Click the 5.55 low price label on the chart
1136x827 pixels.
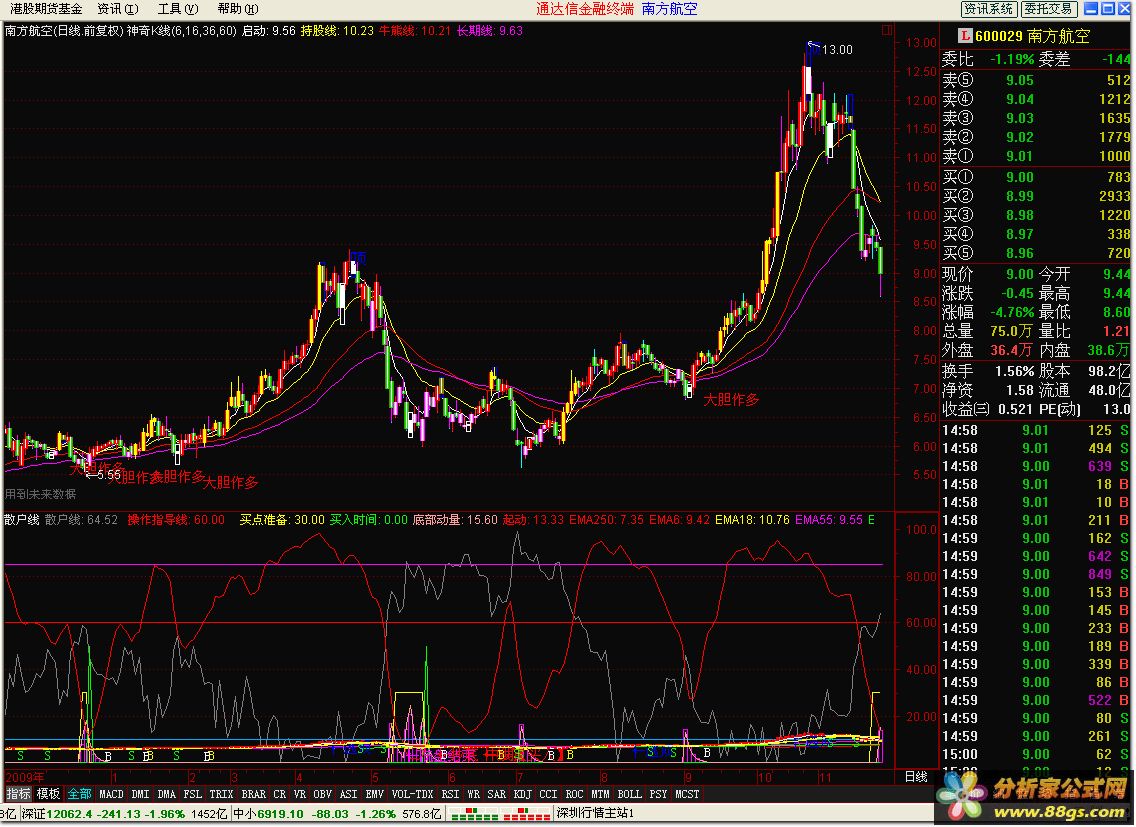109,475
